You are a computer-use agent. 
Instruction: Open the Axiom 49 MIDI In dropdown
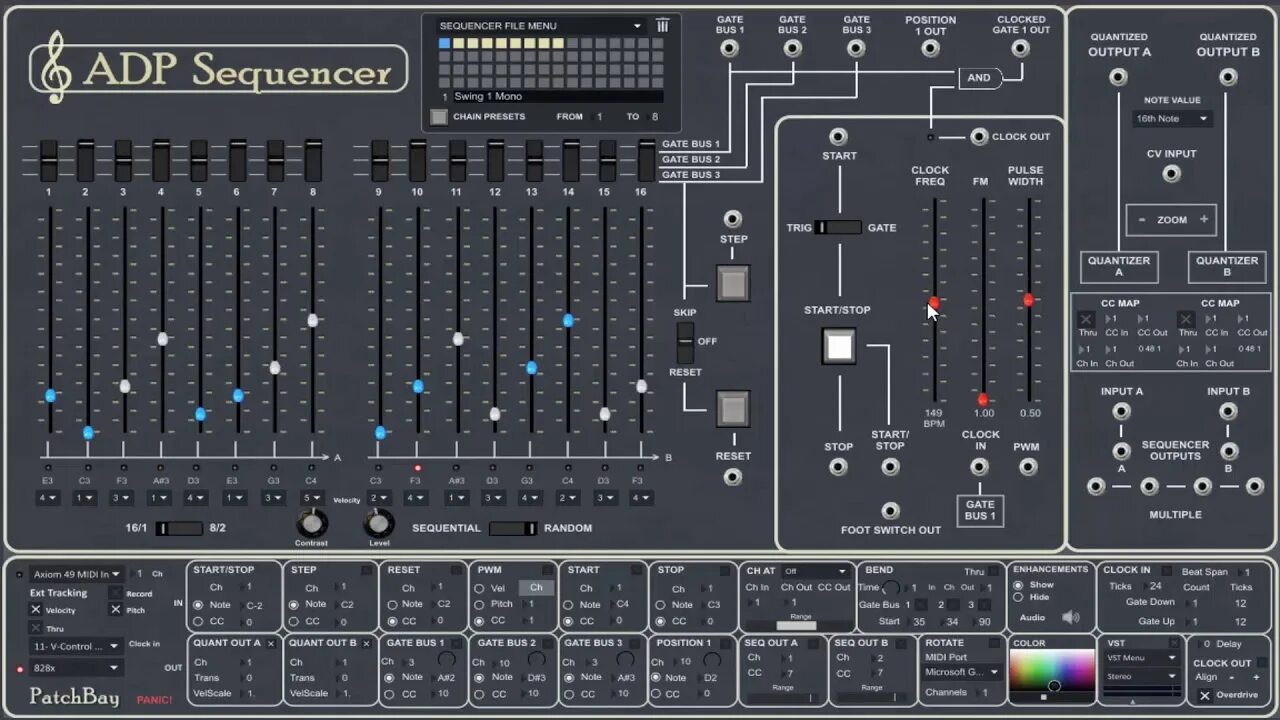pos(76,574)
